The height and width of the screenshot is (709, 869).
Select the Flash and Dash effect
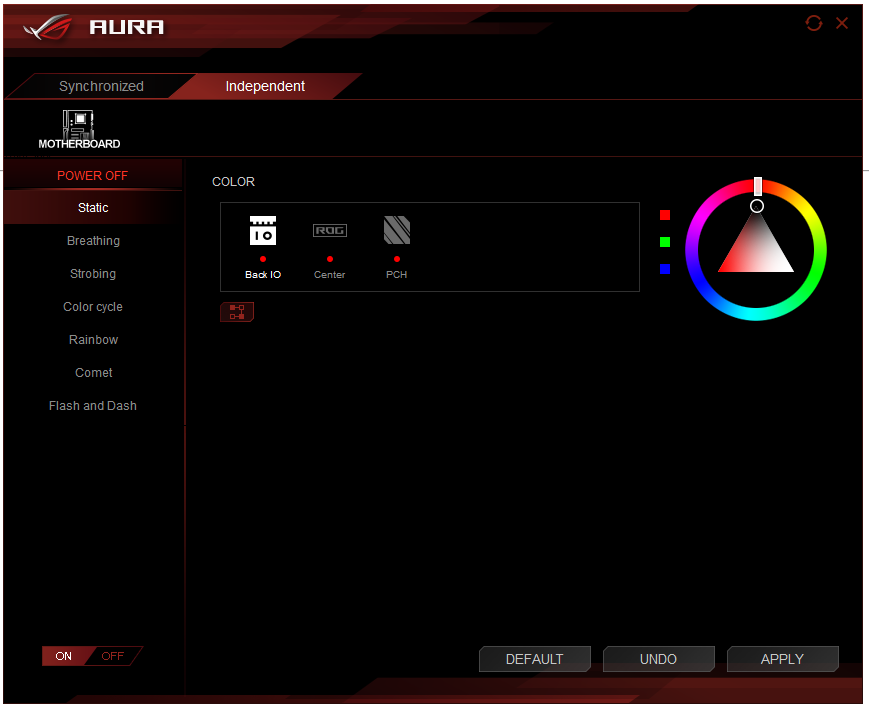(x=93, y=406)
